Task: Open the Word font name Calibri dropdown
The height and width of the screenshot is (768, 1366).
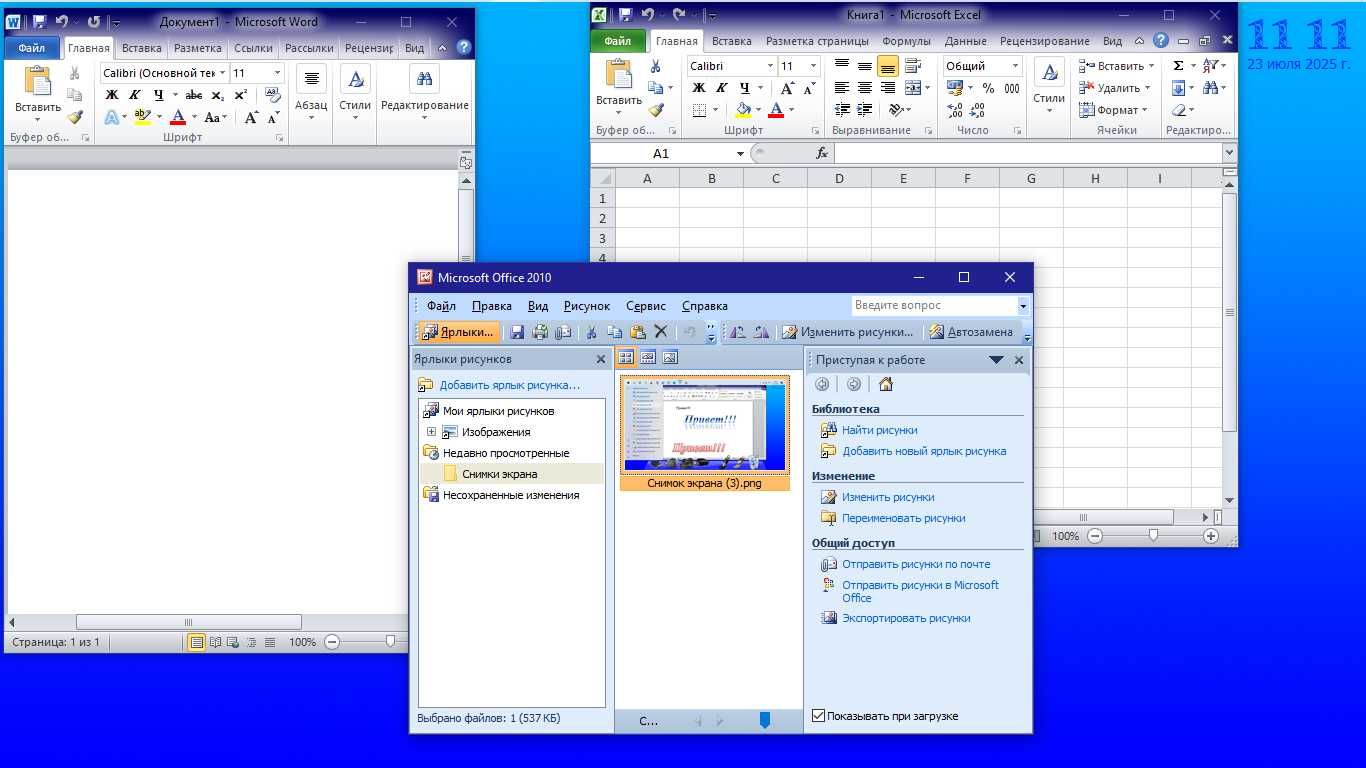Action: click(x=222, y=73)
